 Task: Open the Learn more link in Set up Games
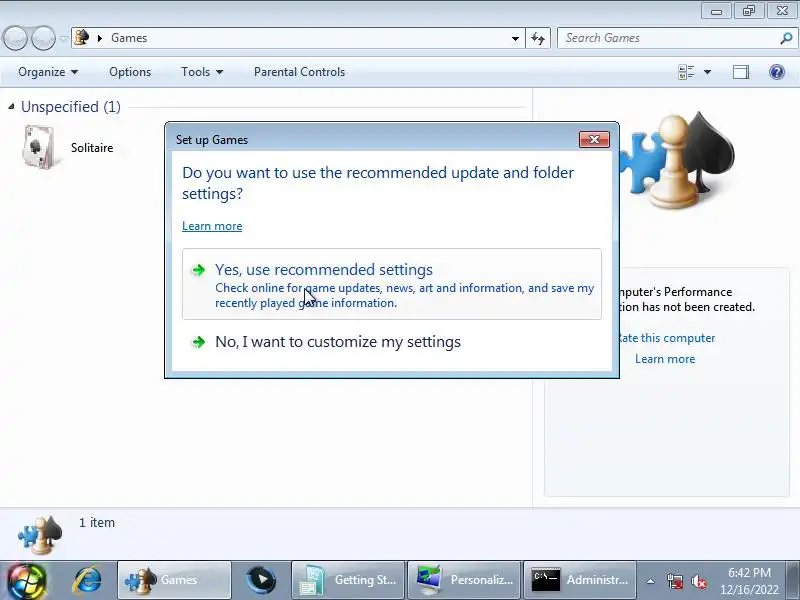pyautogui.click(x=212, y=226)
